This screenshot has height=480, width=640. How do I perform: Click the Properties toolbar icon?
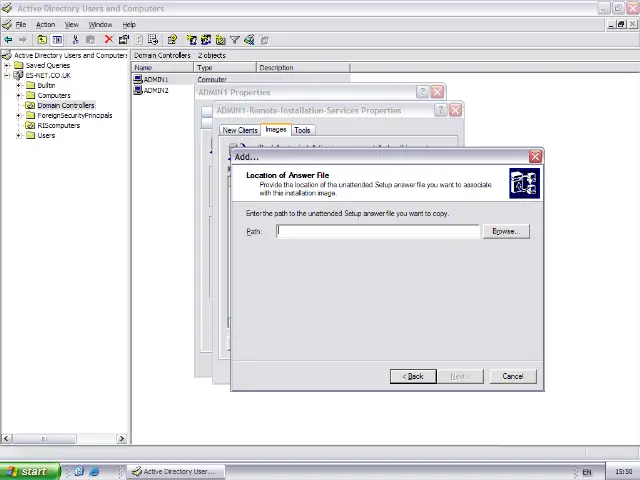click(124, 40)
